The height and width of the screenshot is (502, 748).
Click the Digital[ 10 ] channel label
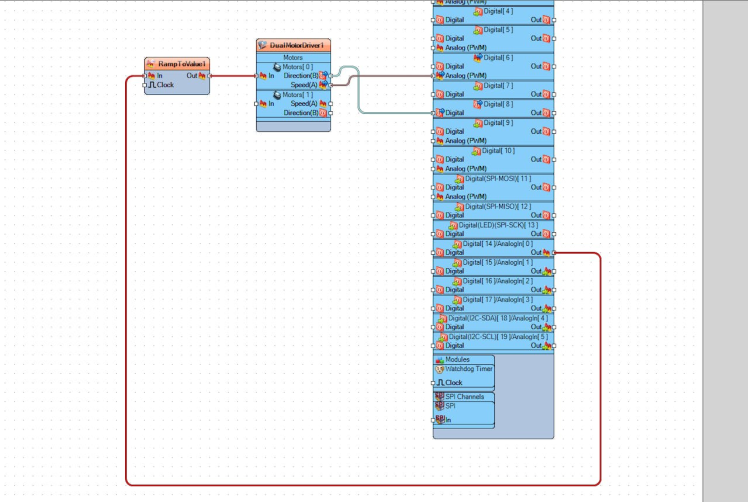click(x=499, y=151)
